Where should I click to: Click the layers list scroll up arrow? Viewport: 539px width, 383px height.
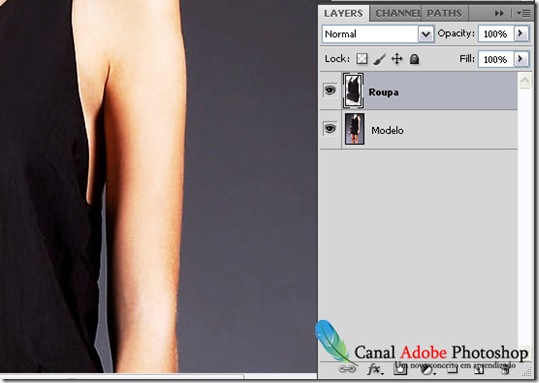(x=525, y=81)
